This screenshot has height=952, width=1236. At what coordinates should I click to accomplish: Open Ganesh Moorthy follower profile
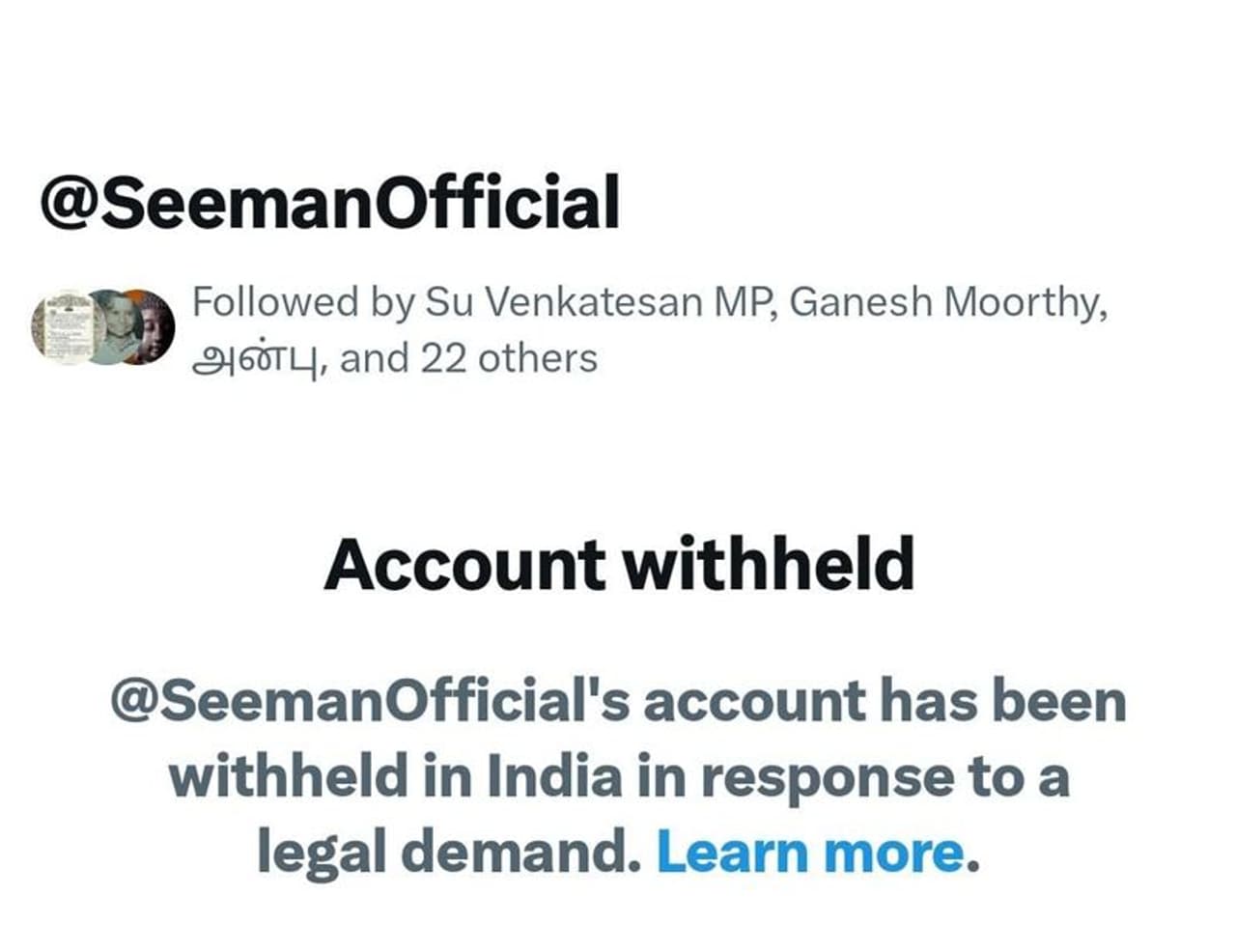944,302
